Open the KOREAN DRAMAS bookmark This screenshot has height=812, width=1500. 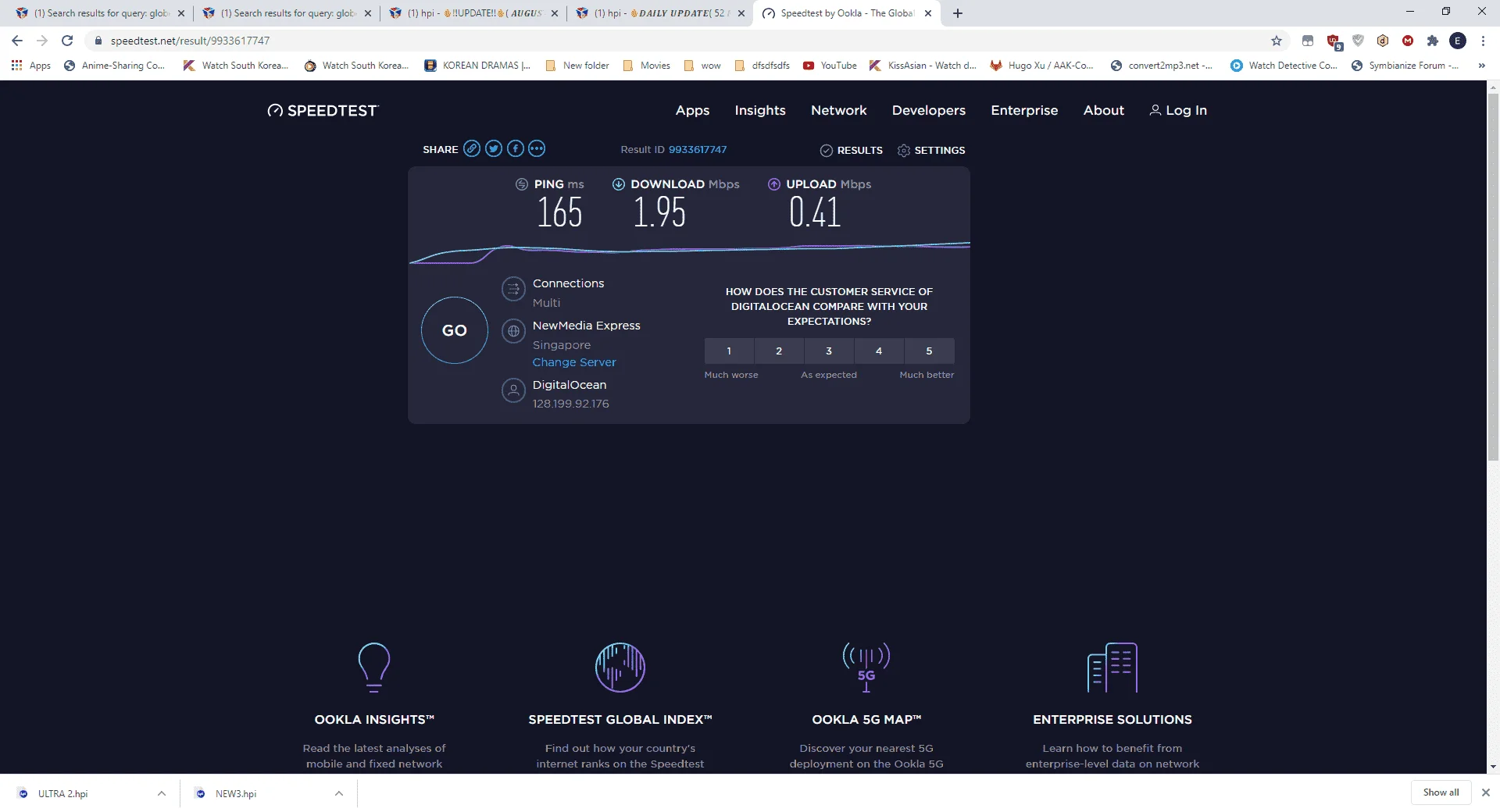coord(477,66)
